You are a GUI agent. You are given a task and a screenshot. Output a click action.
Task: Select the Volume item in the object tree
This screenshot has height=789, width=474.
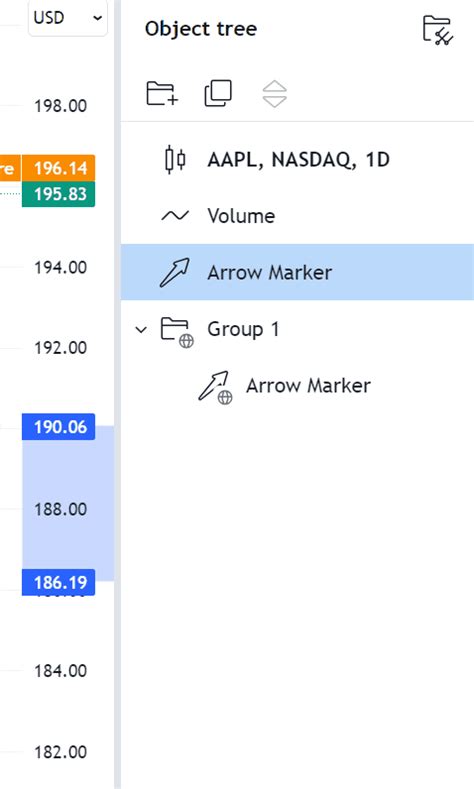[x=297, y=216]
